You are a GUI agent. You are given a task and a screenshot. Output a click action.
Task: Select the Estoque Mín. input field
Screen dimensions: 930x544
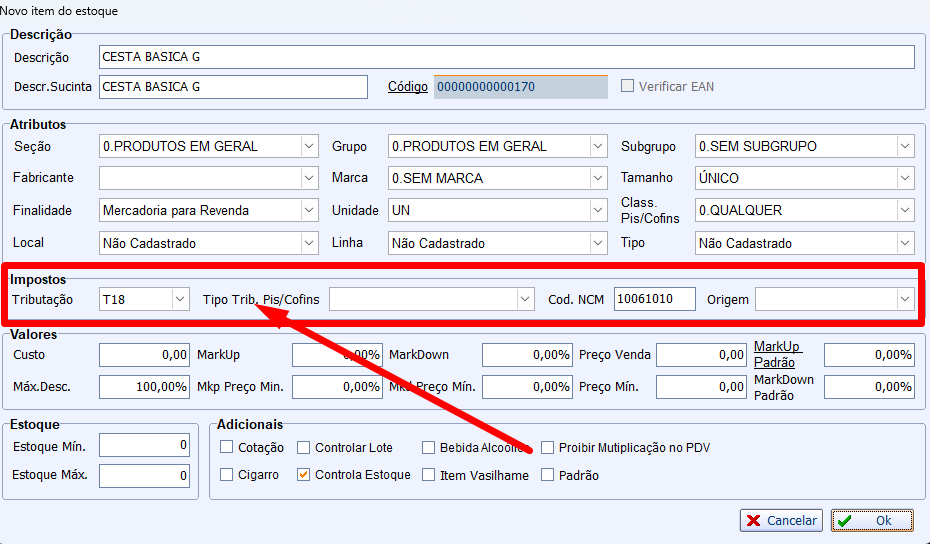144,445
